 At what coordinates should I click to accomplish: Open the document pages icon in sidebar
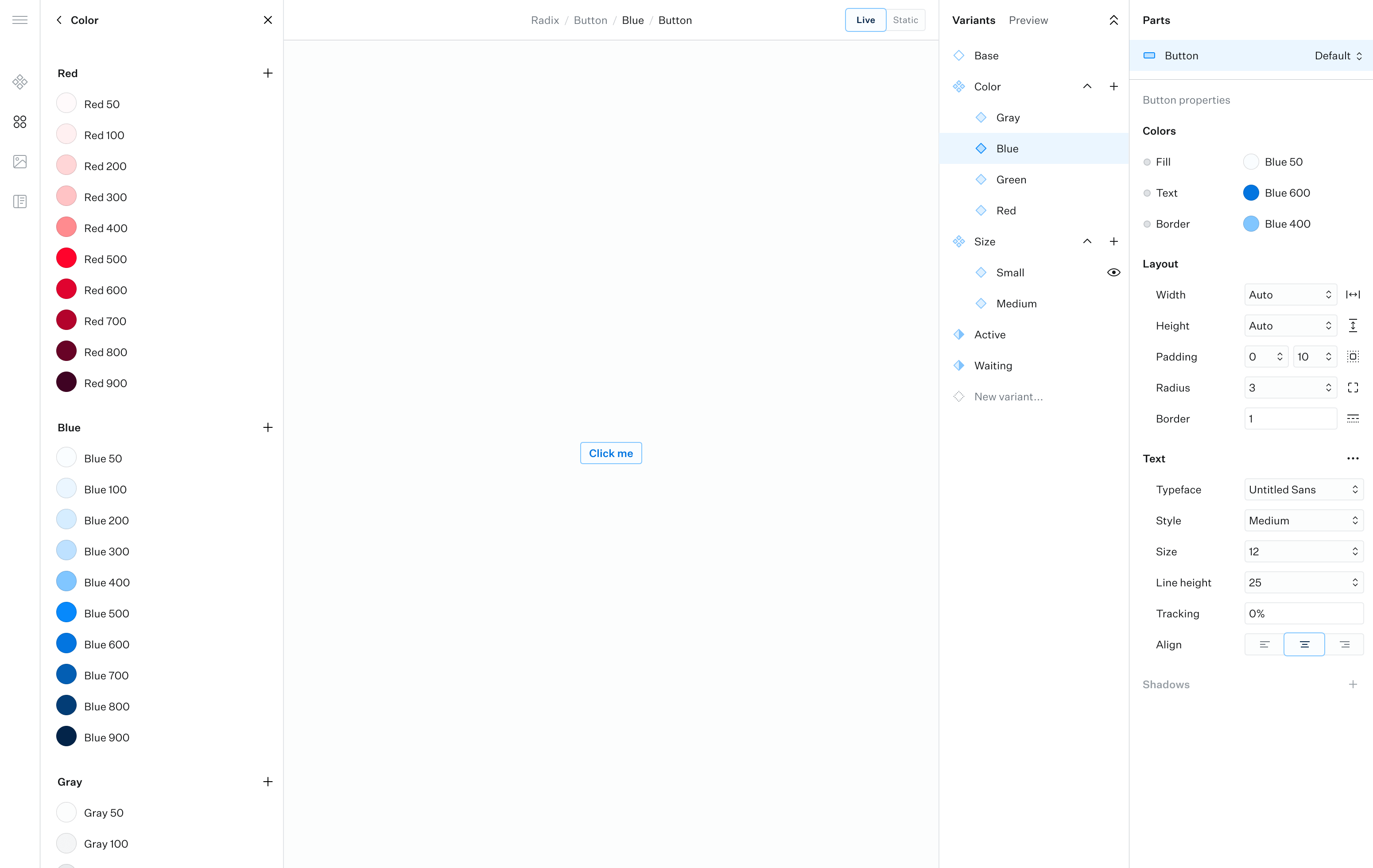tap(20, 201)
